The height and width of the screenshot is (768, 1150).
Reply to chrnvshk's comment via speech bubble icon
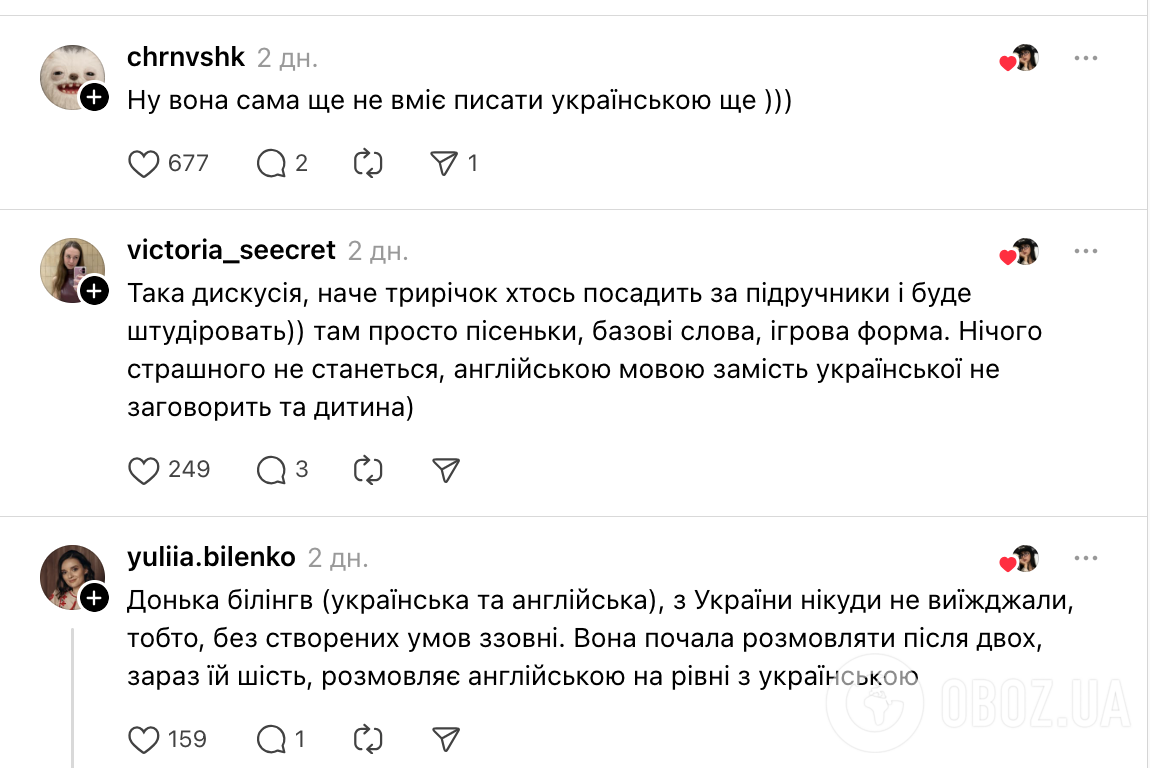271,163
